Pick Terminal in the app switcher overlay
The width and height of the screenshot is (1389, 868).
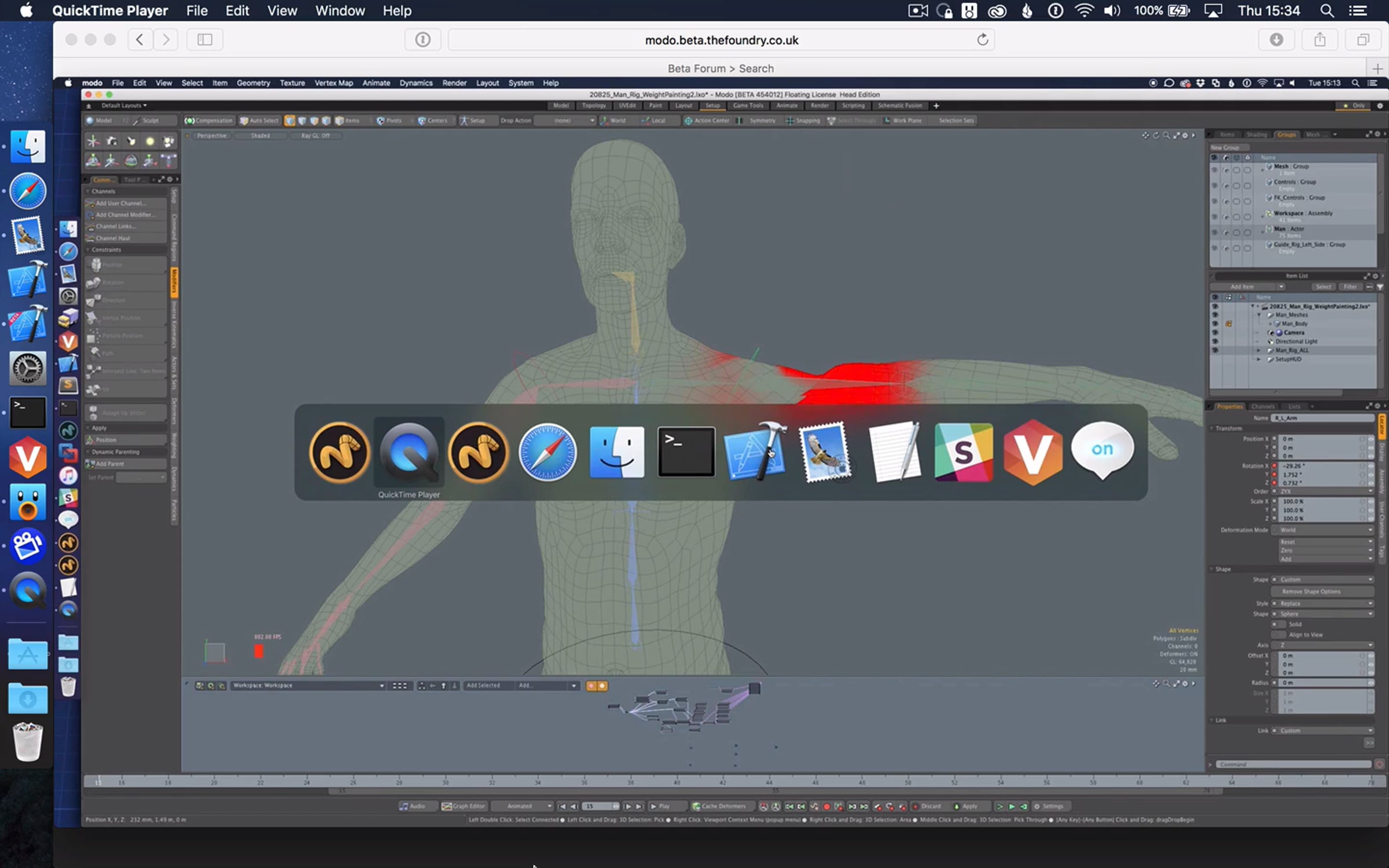click(x=686, y=453)
